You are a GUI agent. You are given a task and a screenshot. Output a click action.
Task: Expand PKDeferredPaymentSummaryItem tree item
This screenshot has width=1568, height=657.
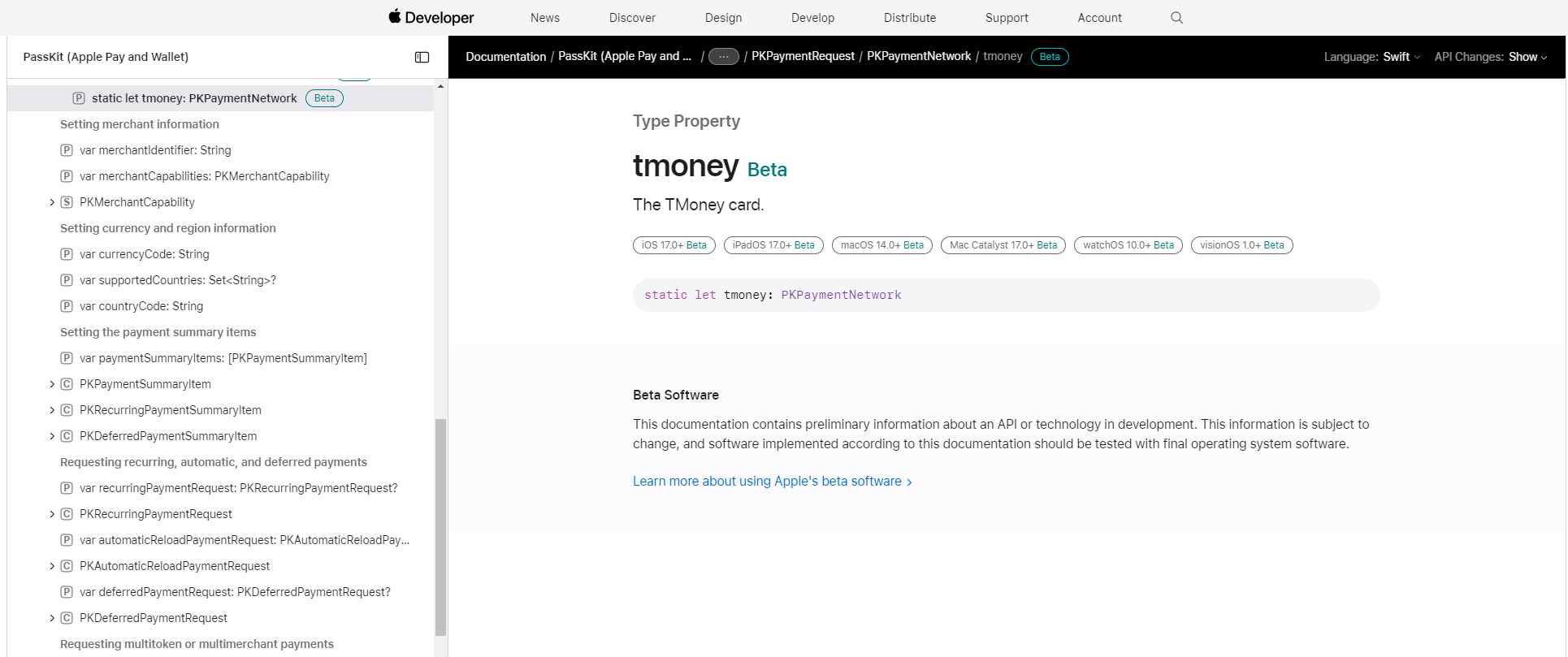(x=52, y=436)
